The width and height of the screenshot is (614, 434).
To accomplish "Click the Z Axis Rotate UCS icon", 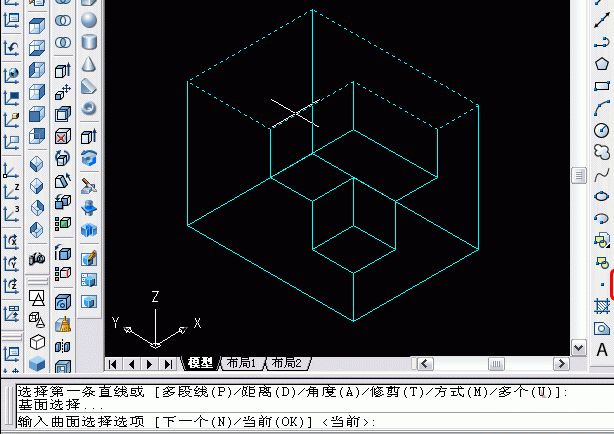I will [x=11, y=286].
